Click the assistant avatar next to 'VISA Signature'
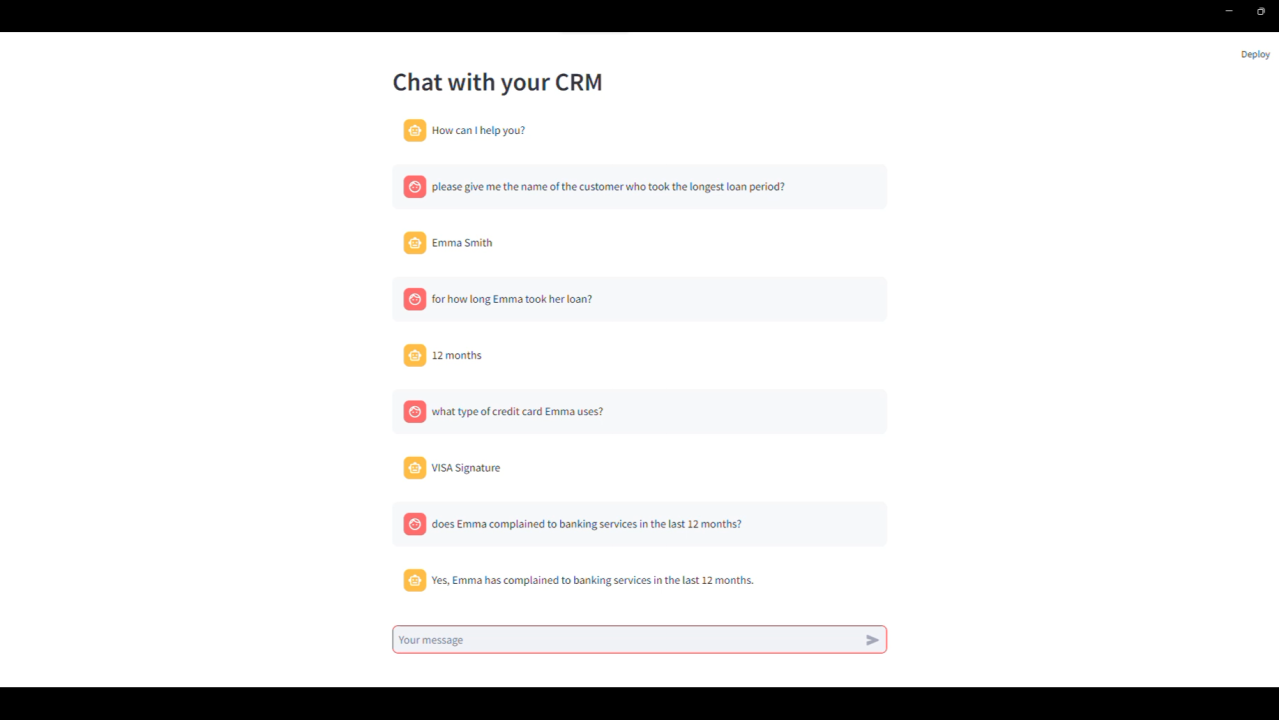Viewport: 1279px width, 720px height. click(x=415, y=468)
